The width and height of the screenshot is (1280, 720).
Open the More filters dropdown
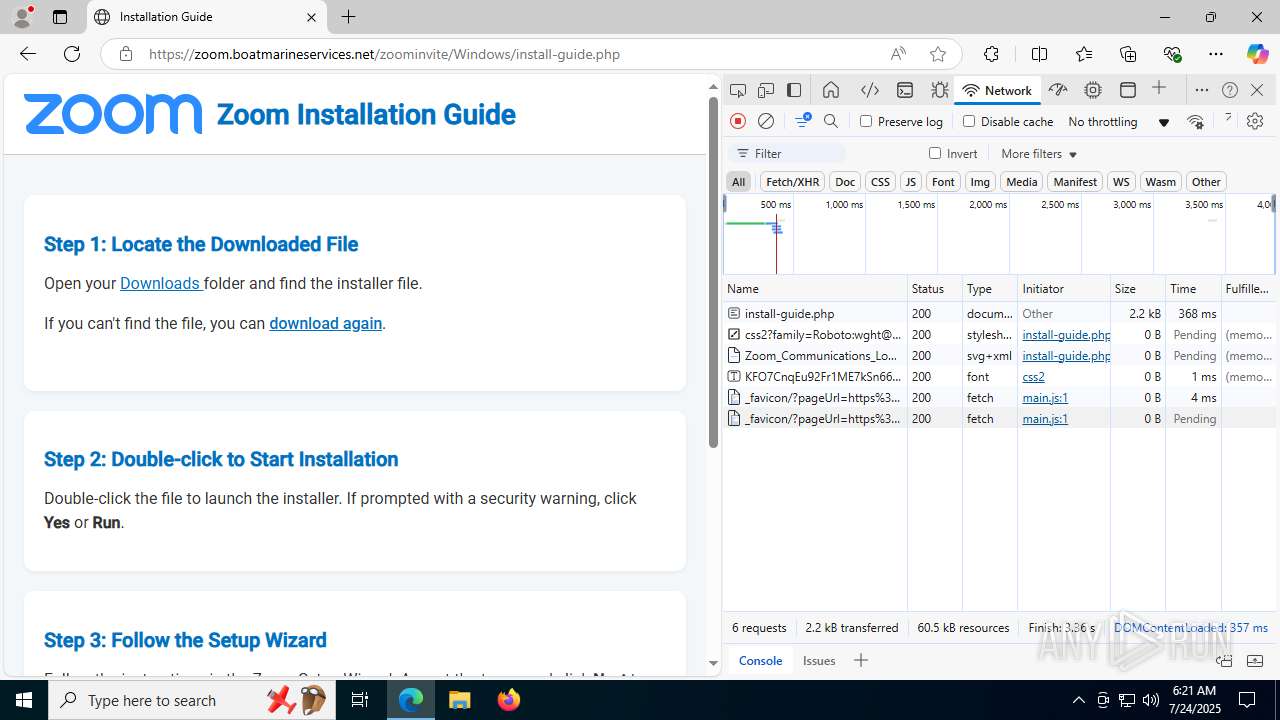1039,153
